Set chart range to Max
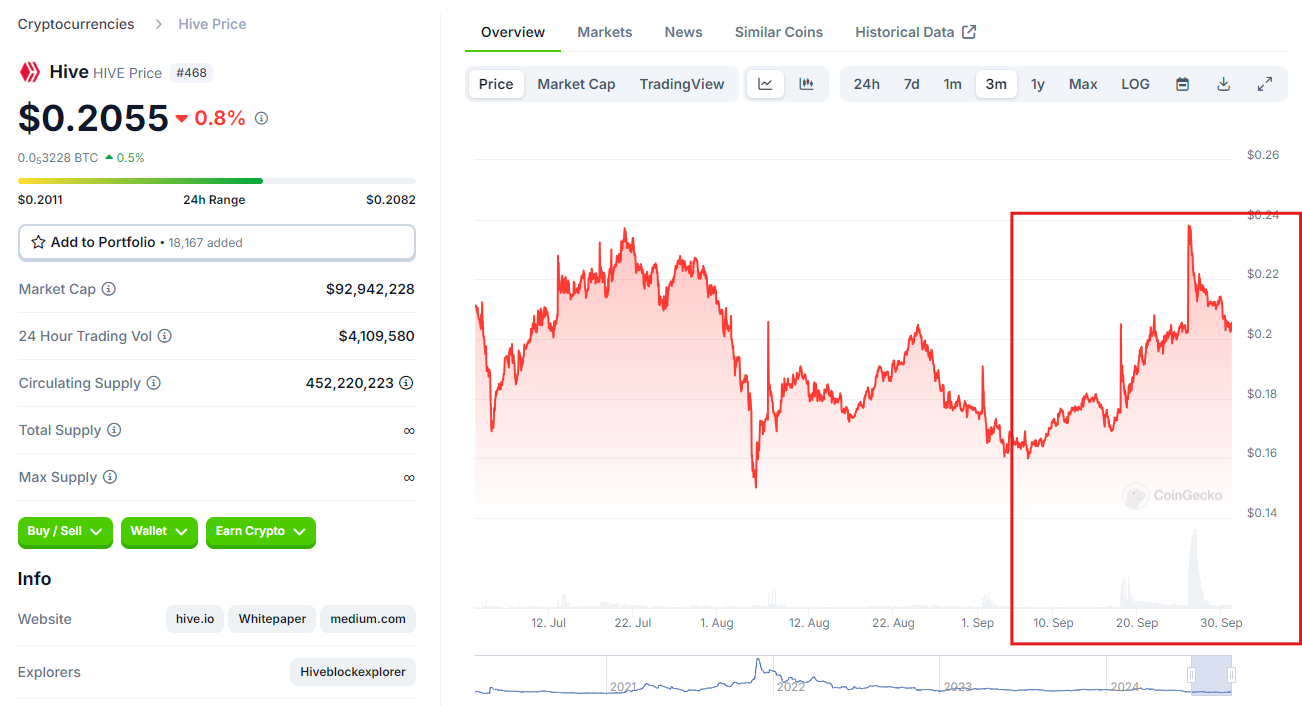Viewport: 1302px width, 706px height. (x=1083, y=84)
